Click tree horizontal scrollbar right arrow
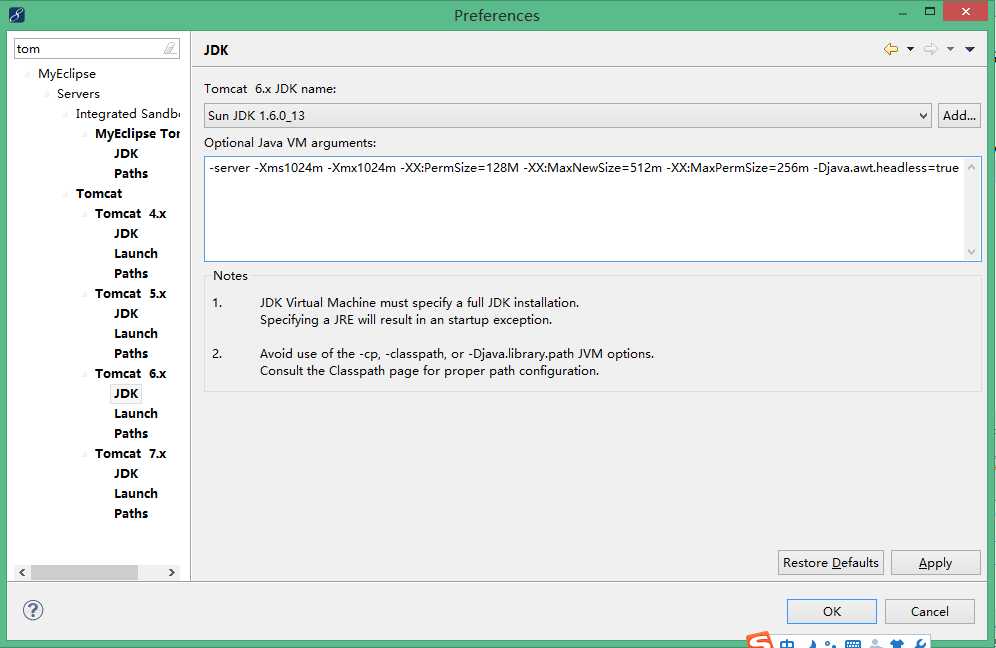Viewport: 996px width, 648px height. (x=172, y=572)
